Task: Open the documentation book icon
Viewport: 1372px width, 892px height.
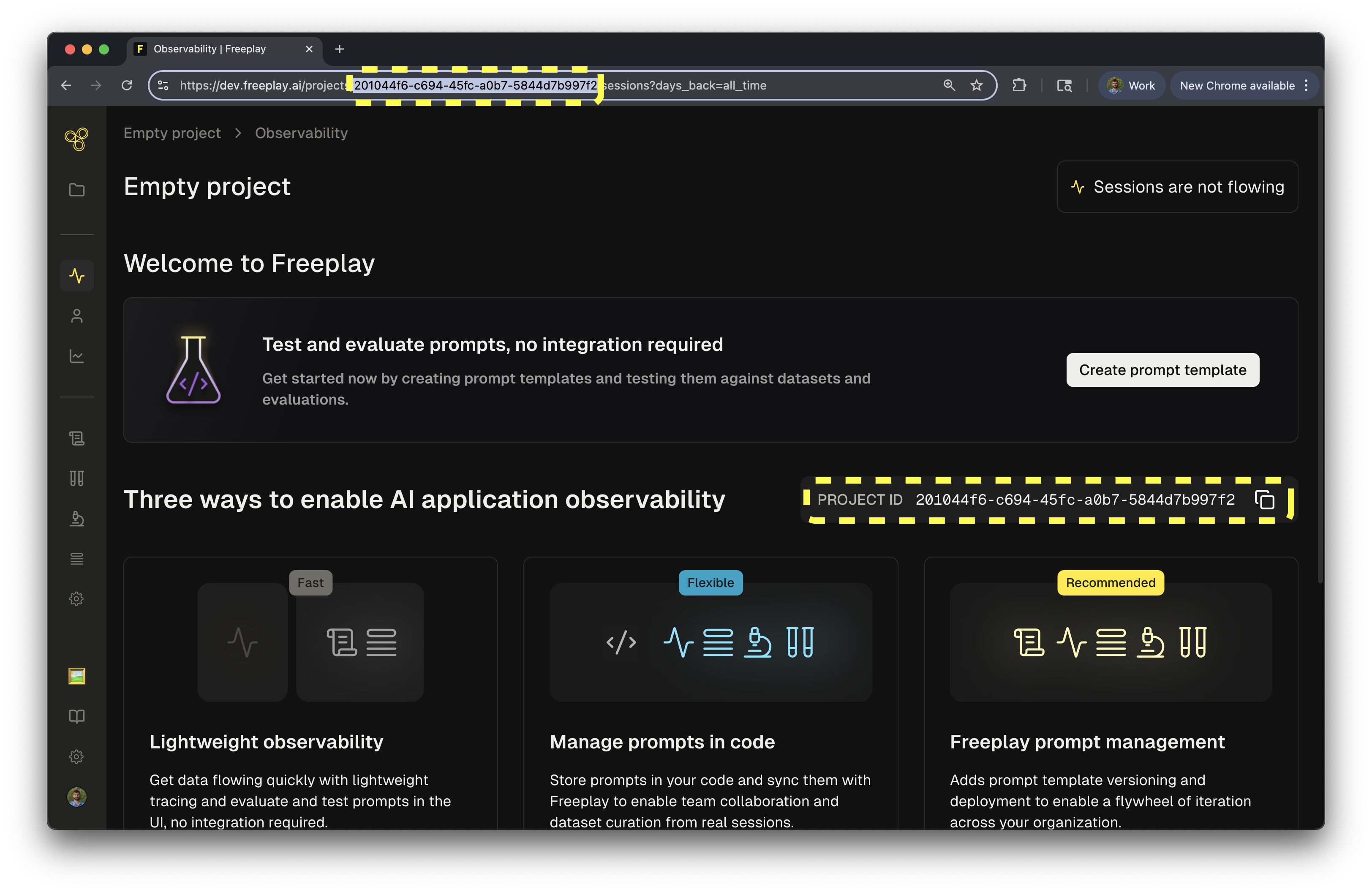Action: click(77, 716)
